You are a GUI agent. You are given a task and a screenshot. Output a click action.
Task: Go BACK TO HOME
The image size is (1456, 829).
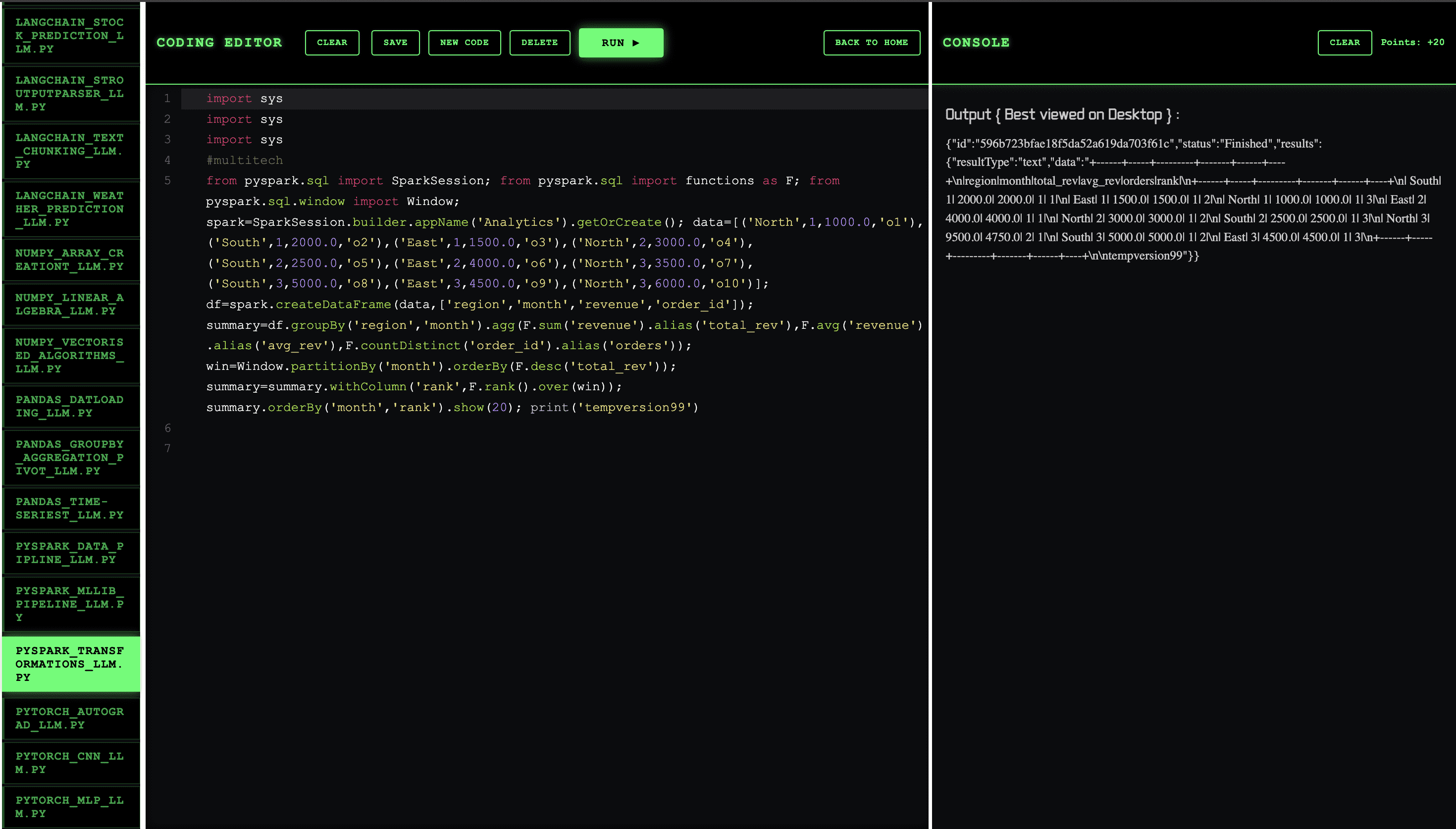click(872, 43)
